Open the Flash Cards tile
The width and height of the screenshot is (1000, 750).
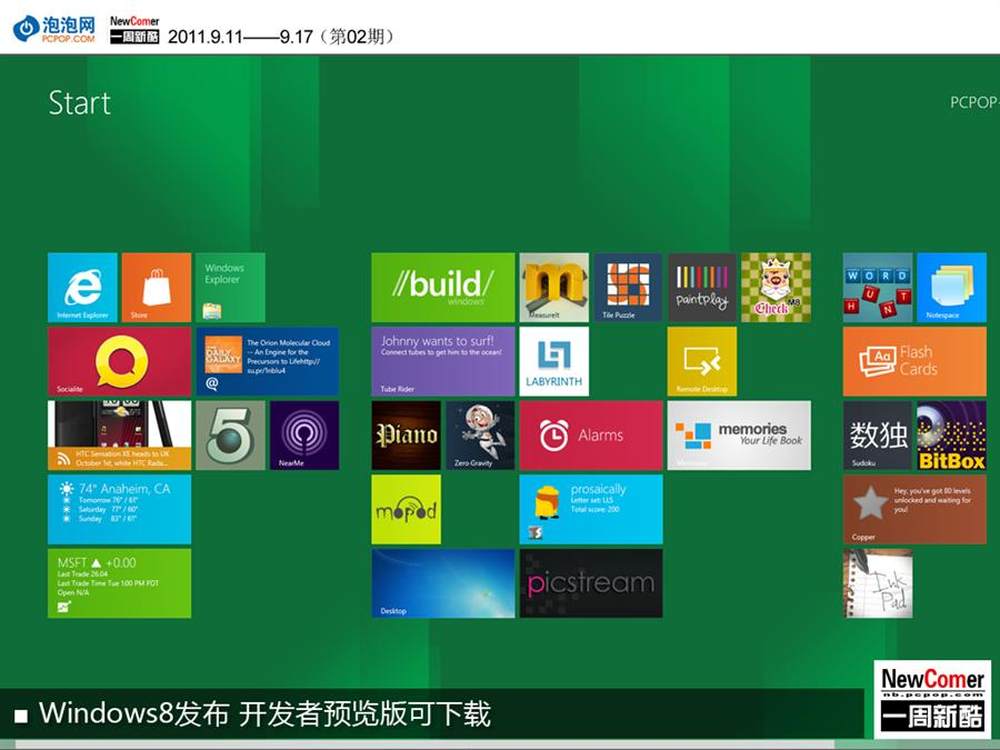915,362
